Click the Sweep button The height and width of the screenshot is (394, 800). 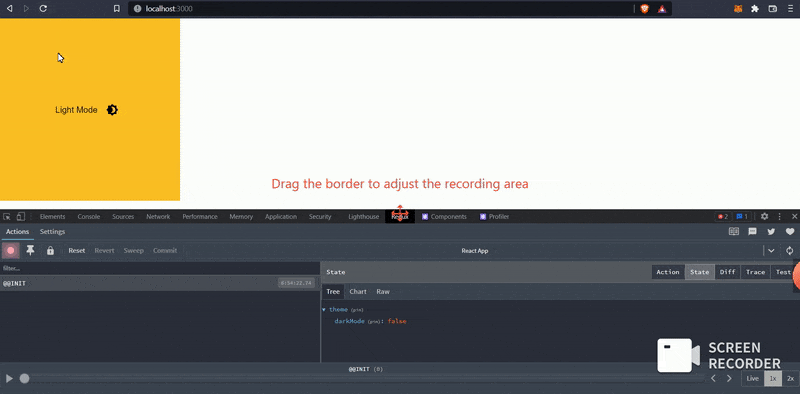pyautogui.click(x=134, y=251)
